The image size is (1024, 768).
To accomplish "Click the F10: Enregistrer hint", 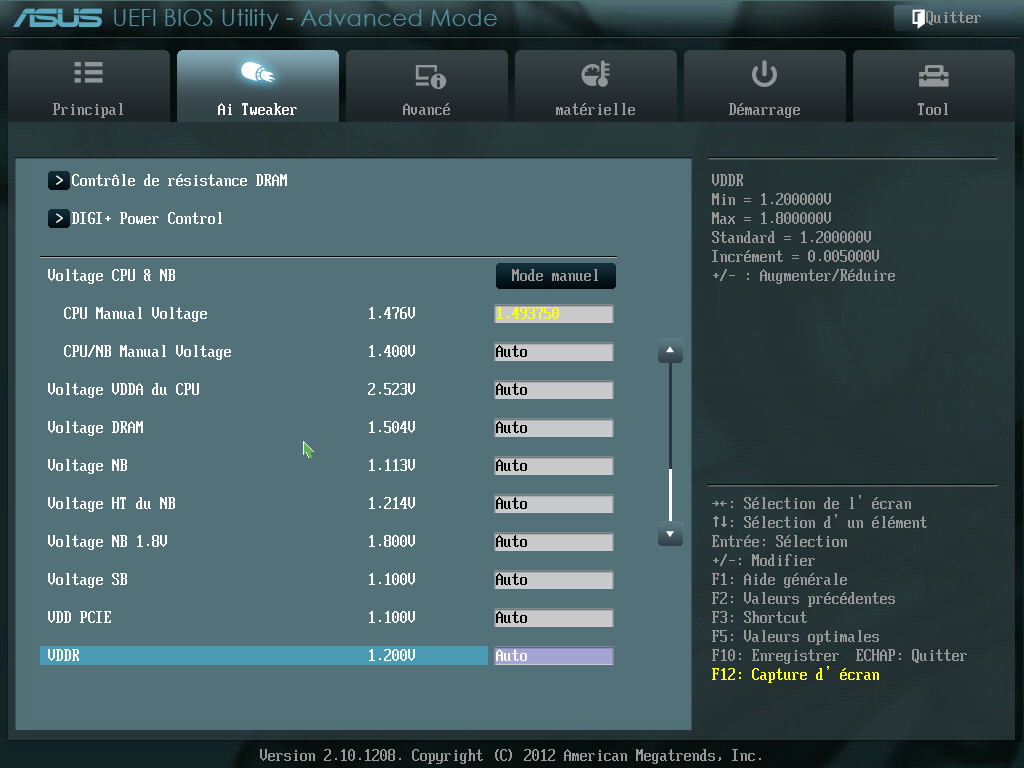I will [x=775, y=656].
